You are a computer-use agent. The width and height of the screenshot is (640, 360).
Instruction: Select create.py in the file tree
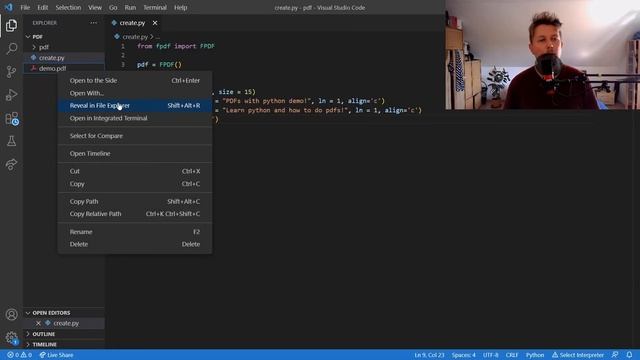63,58
